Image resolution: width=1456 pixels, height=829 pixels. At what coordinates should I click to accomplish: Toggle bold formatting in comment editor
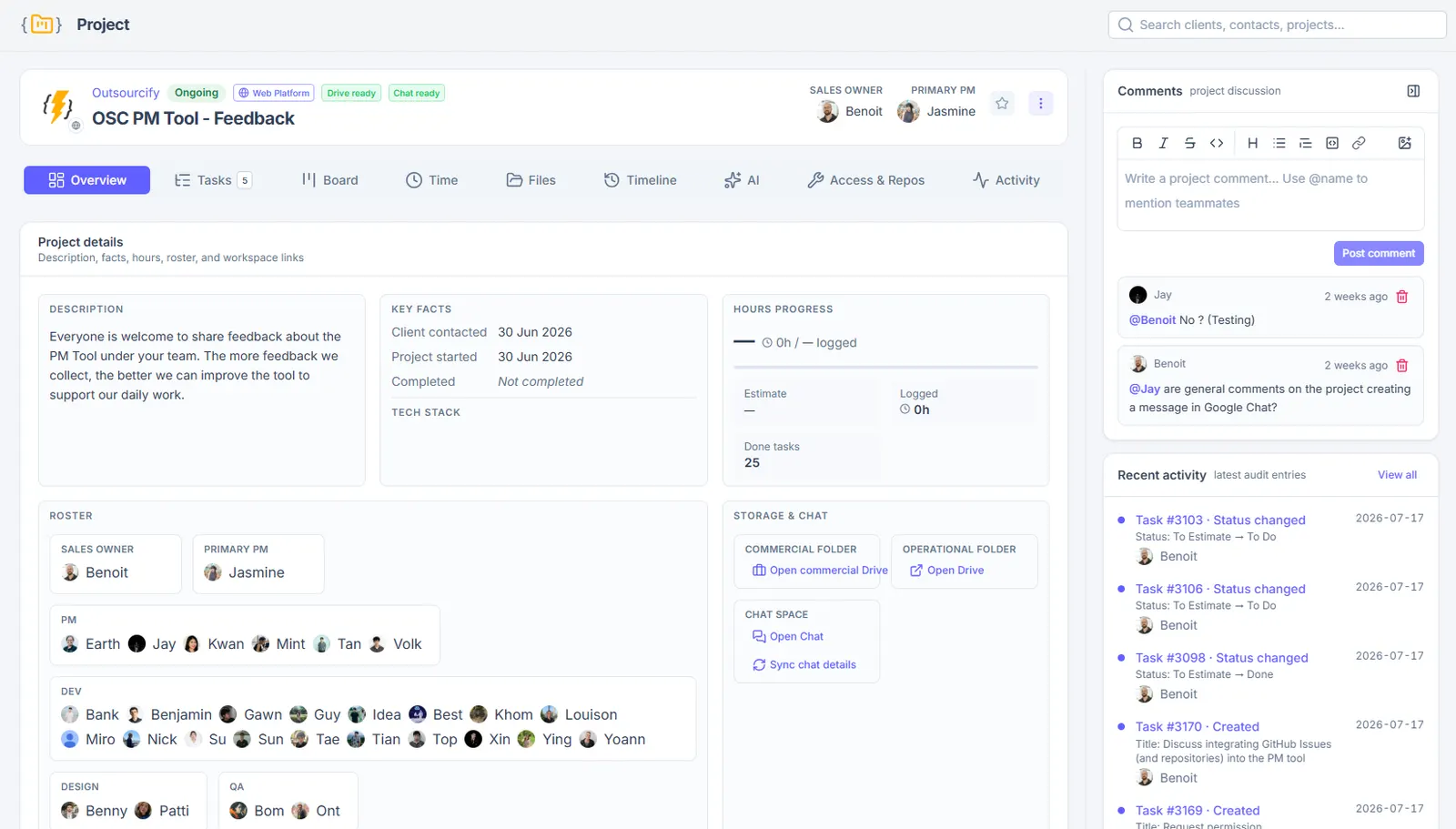point(1137,143)
